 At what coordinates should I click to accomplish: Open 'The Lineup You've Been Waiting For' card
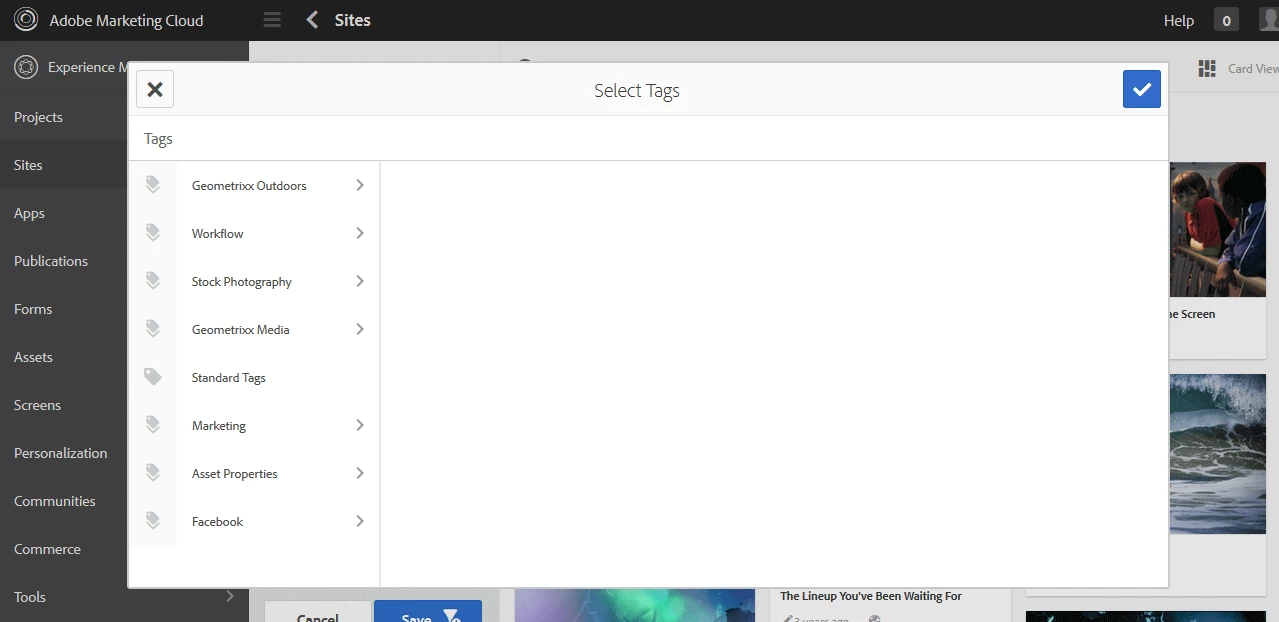click(x=871, y=596)
